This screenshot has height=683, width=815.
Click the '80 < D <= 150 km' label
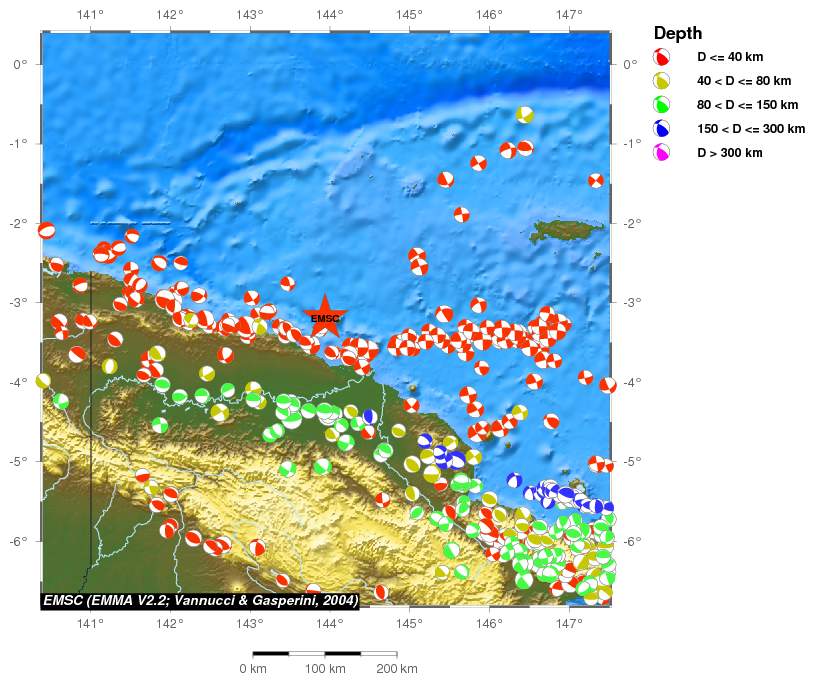[x=747, y=105]
